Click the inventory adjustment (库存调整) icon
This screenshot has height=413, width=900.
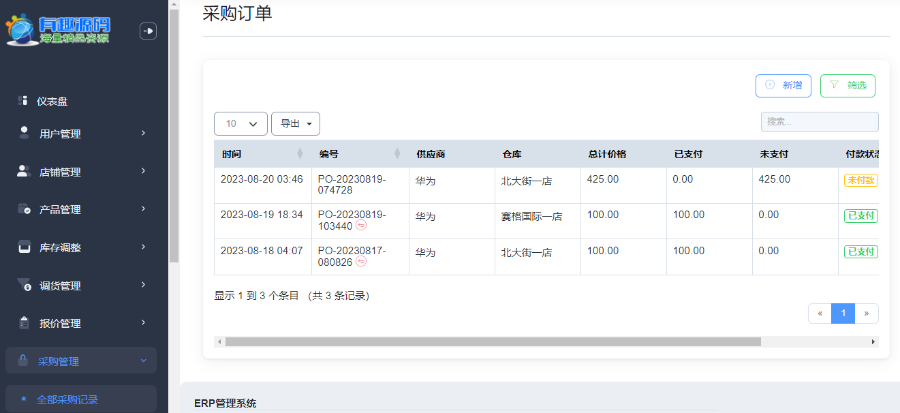pyautogui.click(x=23, y=247)
